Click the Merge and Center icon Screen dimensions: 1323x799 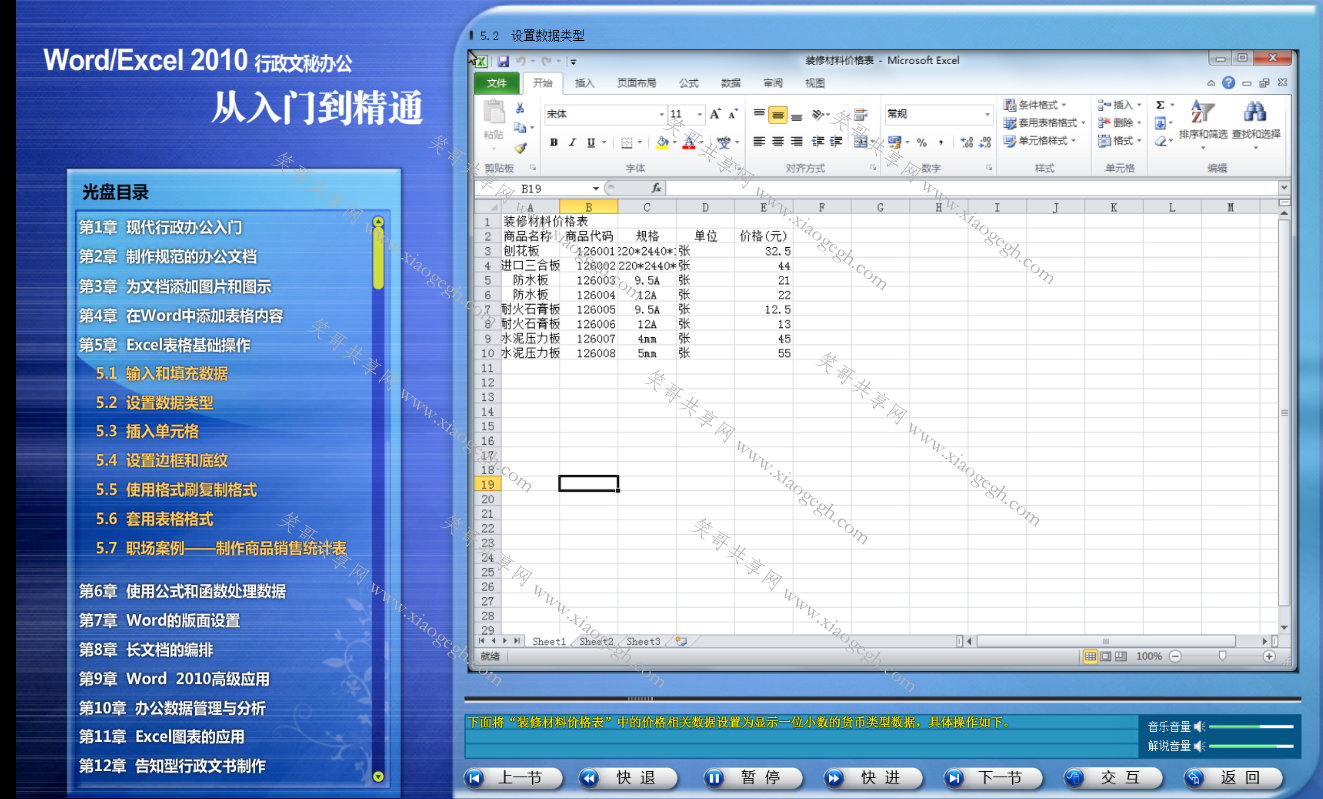coord(861,142)
